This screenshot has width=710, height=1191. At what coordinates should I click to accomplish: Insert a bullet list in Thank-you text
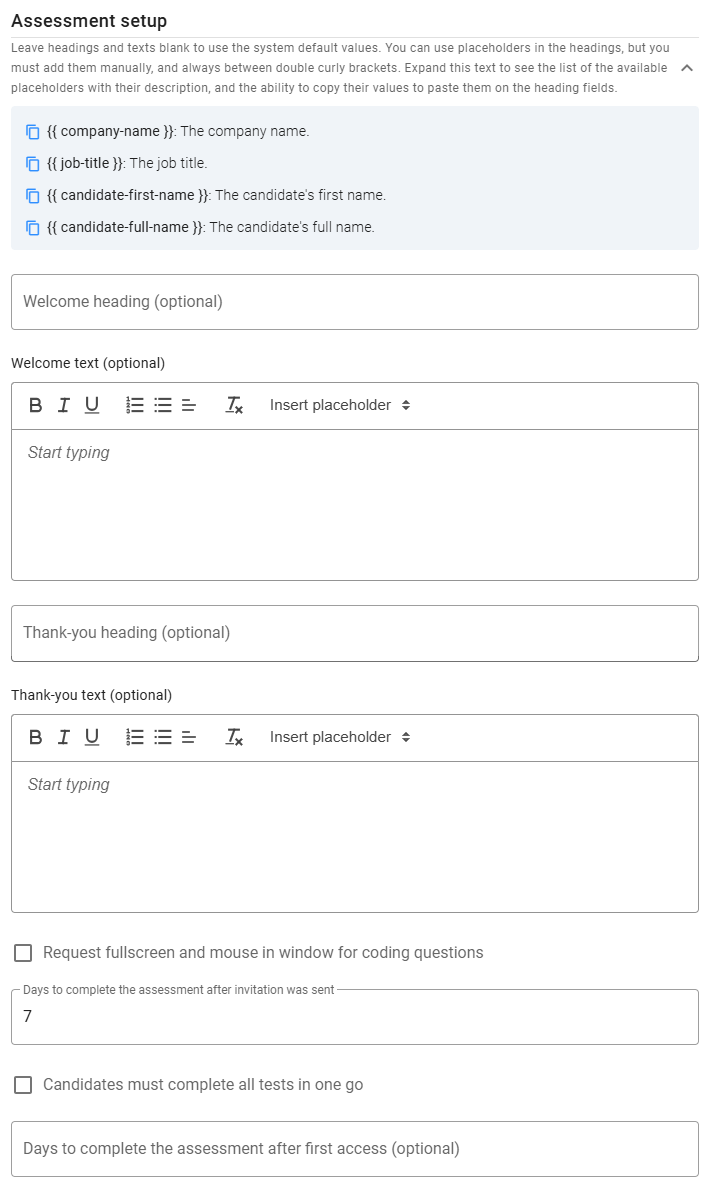click(160, 737)
